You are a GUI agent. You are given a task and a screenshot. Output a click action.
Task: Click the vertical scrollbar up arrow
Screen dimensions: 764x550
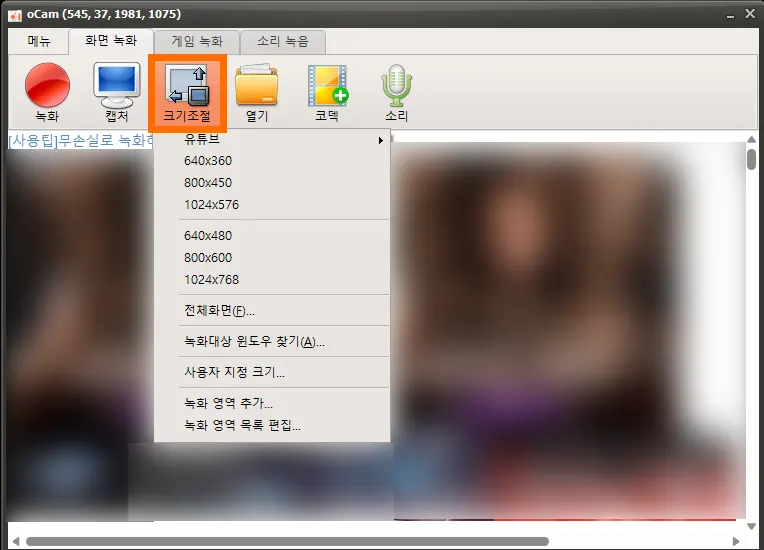click(x=751, y=140)
